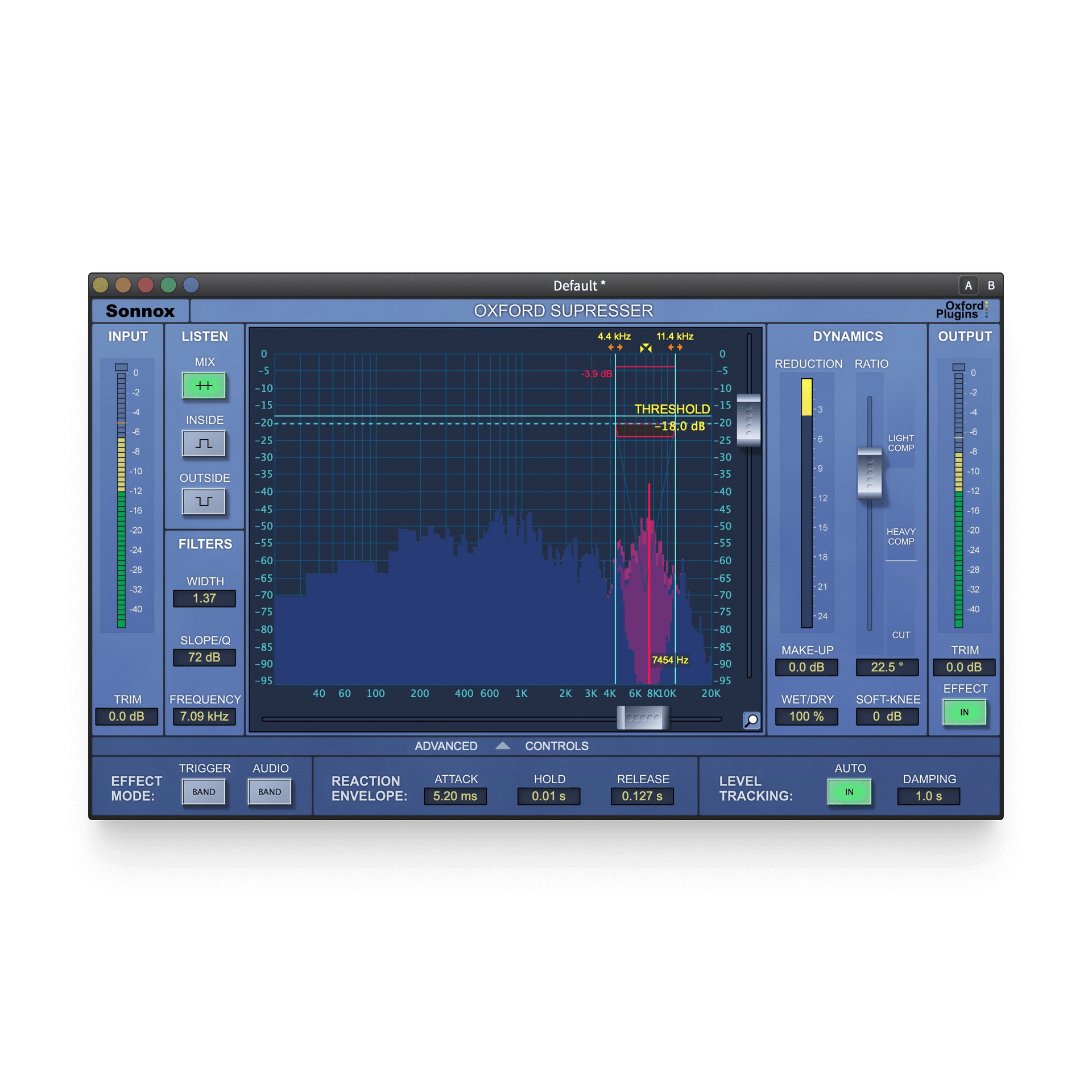
Task: Click the band center marker above the graph
Action: point(646,348)
